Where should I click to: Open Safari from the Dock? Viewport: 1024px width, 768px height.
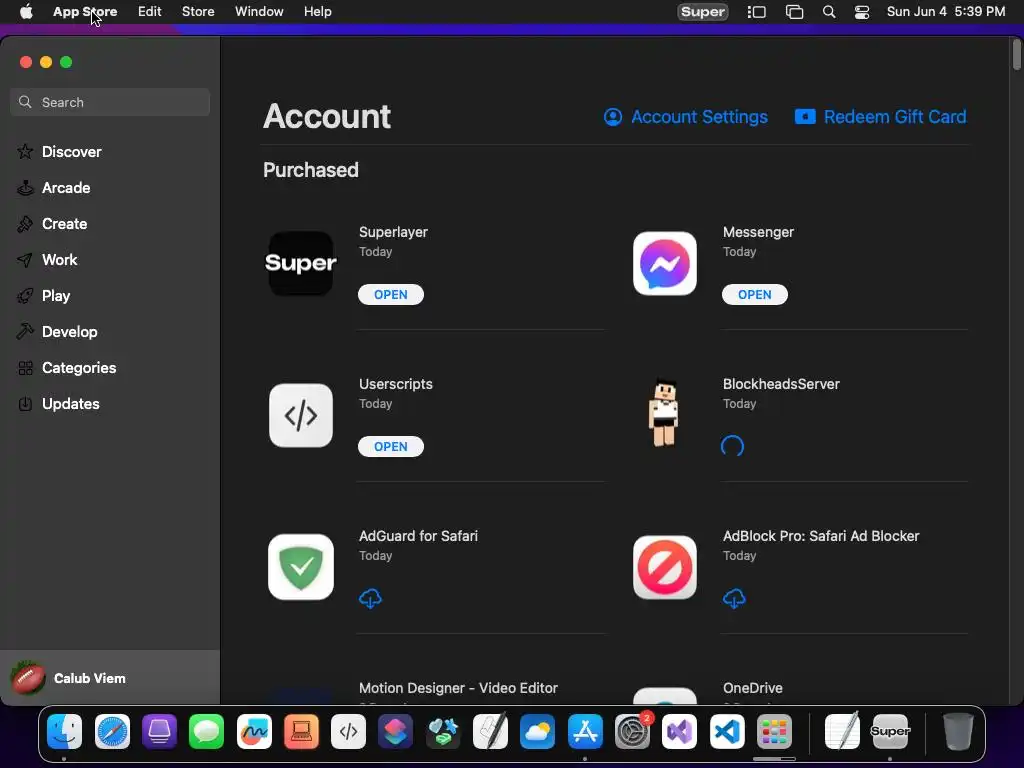point(112,731)
